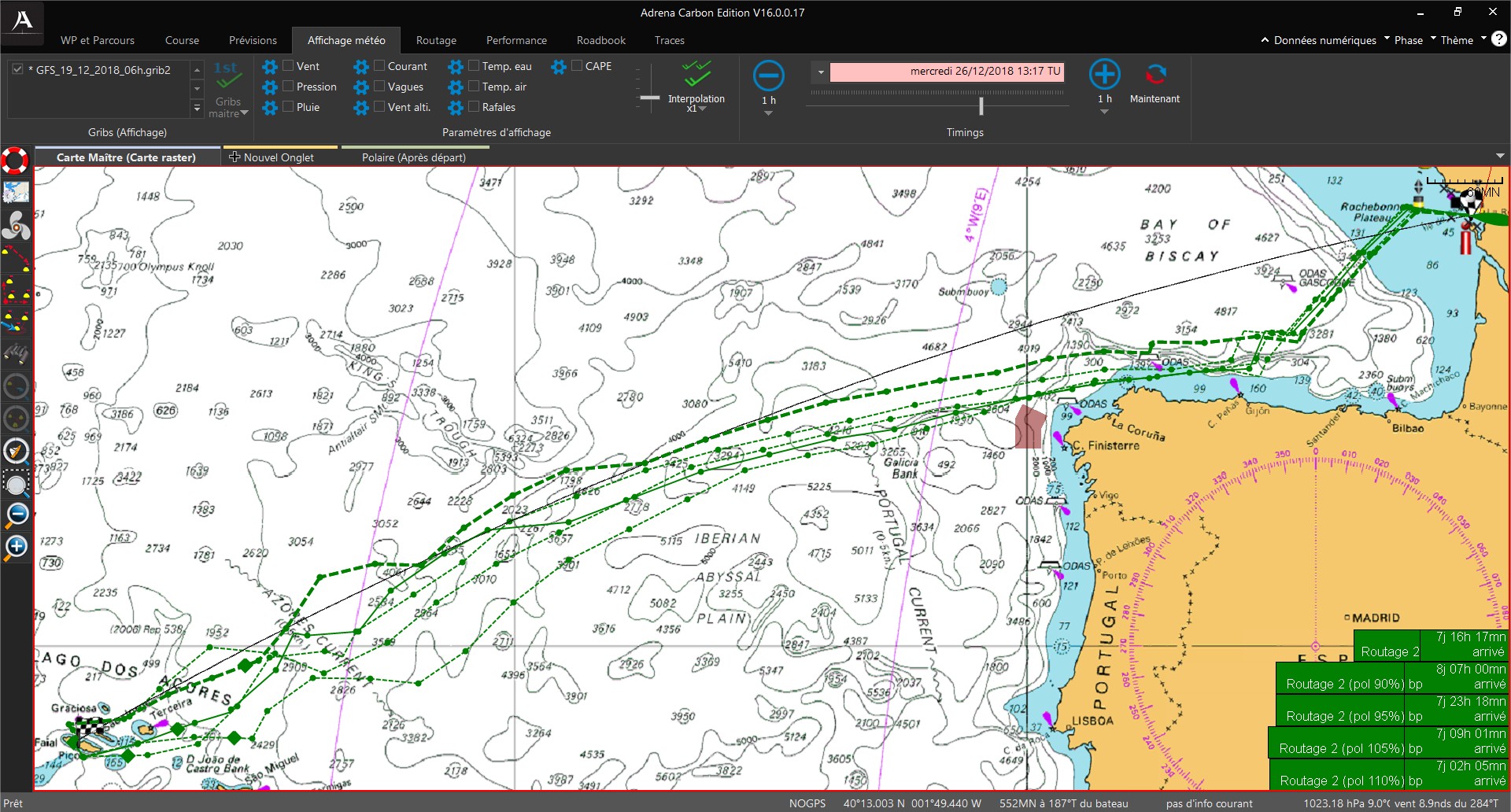The width and height of the screenshot is (1511, 812).
Task: Open Courant display settings gear
Action: (x=361, y=67)
